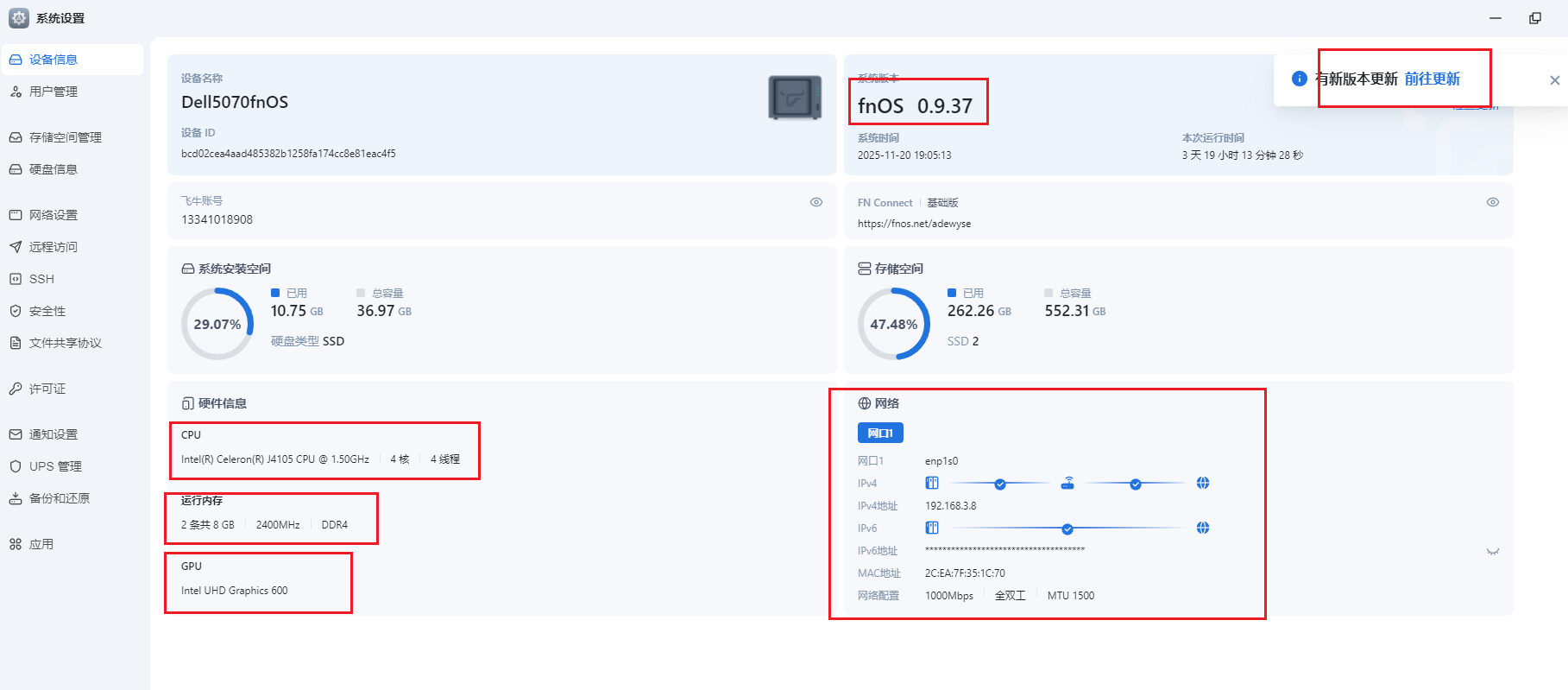Click the blue info icon in update notification
1568x690 pixels.
[1299, 79]
